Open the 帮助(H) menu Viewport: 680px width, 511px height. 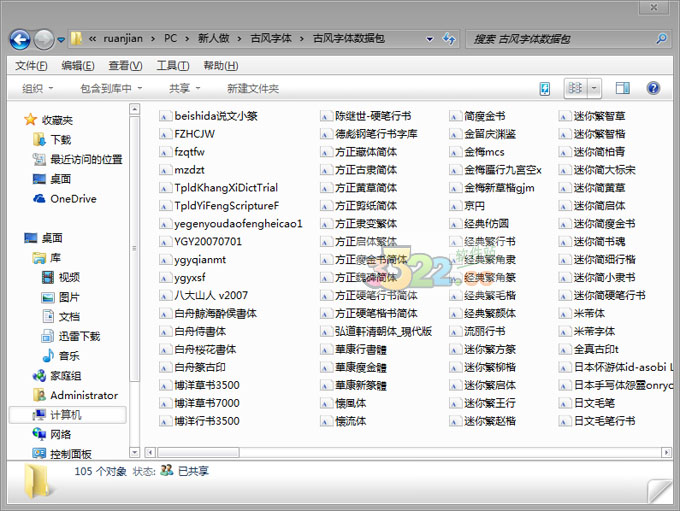(x=221, y=66)
